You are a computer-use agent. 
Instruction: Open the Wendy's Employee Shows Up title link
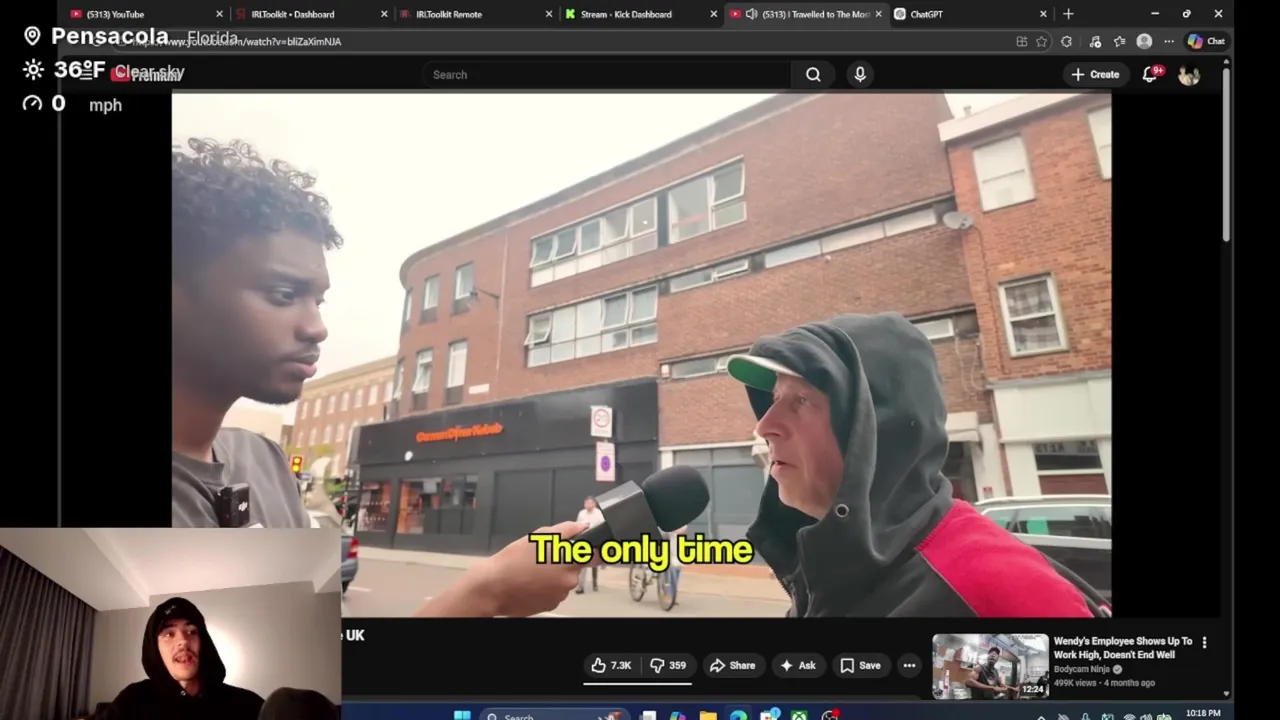[x=1123, y=647]
